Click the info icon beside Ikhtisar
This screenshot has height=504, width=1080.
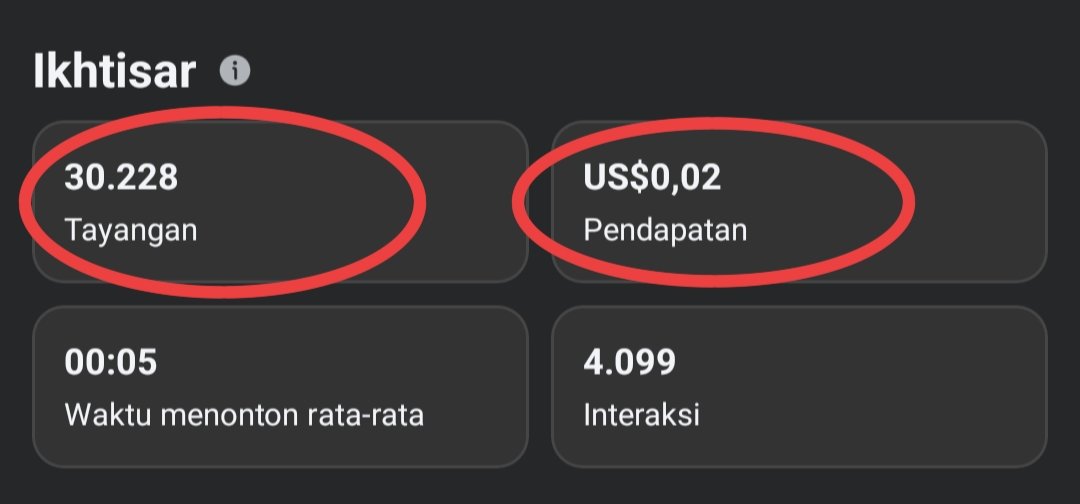point(235,71)
